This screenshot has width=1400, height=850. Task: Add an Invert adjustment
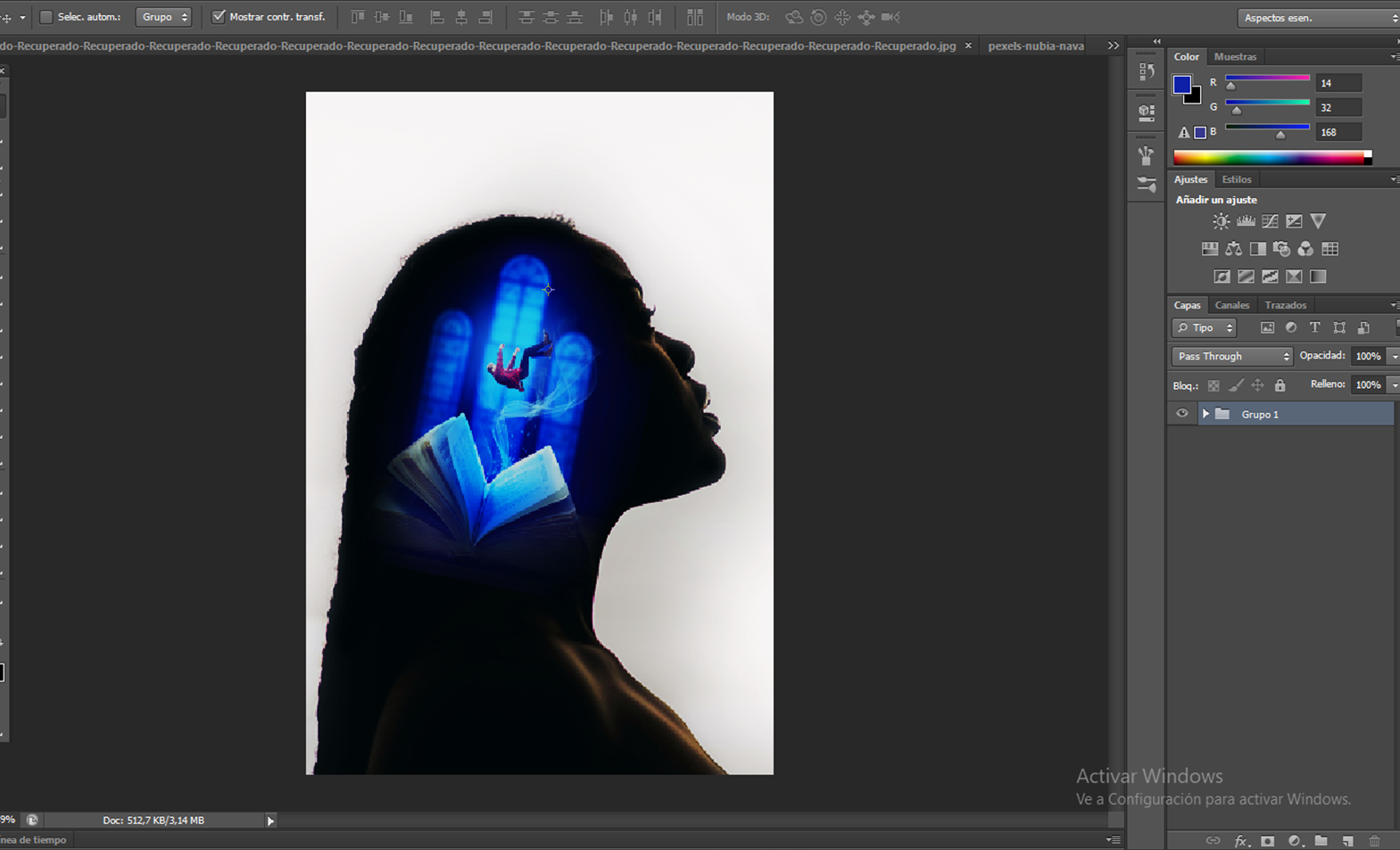click(x=1222, y=276)
